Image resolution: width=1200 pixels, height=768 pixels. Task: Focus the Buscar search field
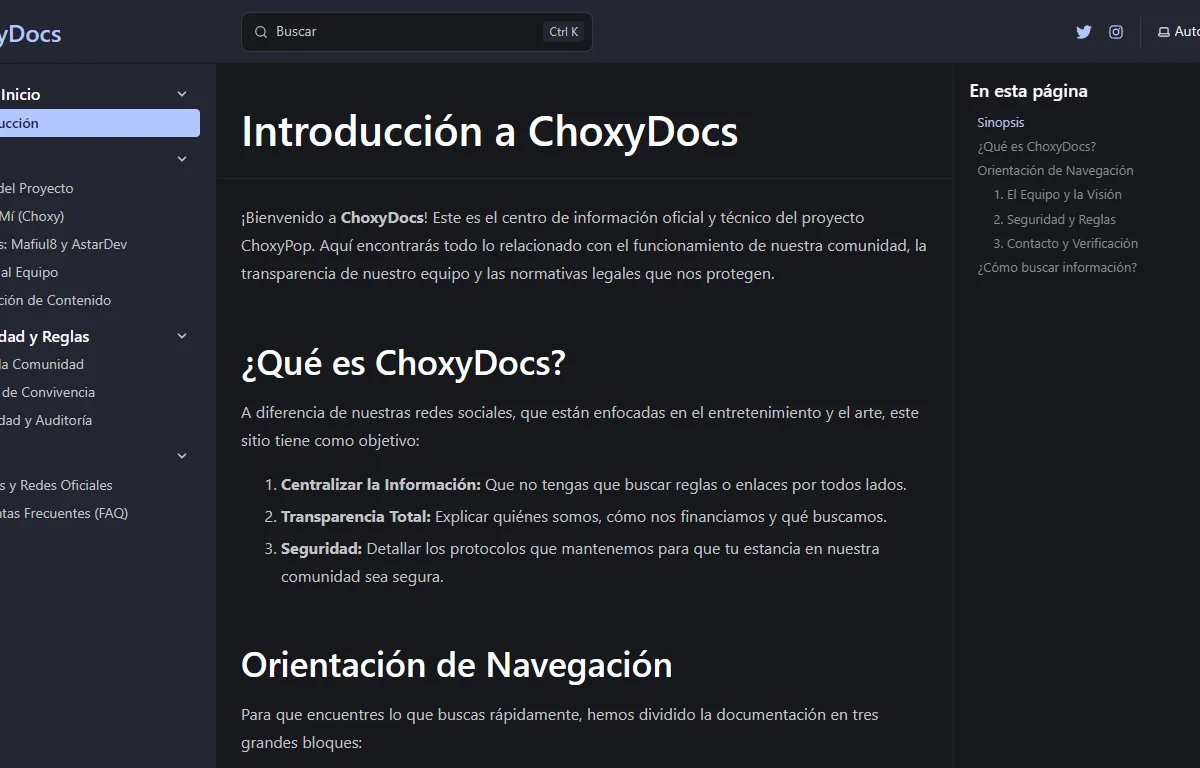coord(400,32)
